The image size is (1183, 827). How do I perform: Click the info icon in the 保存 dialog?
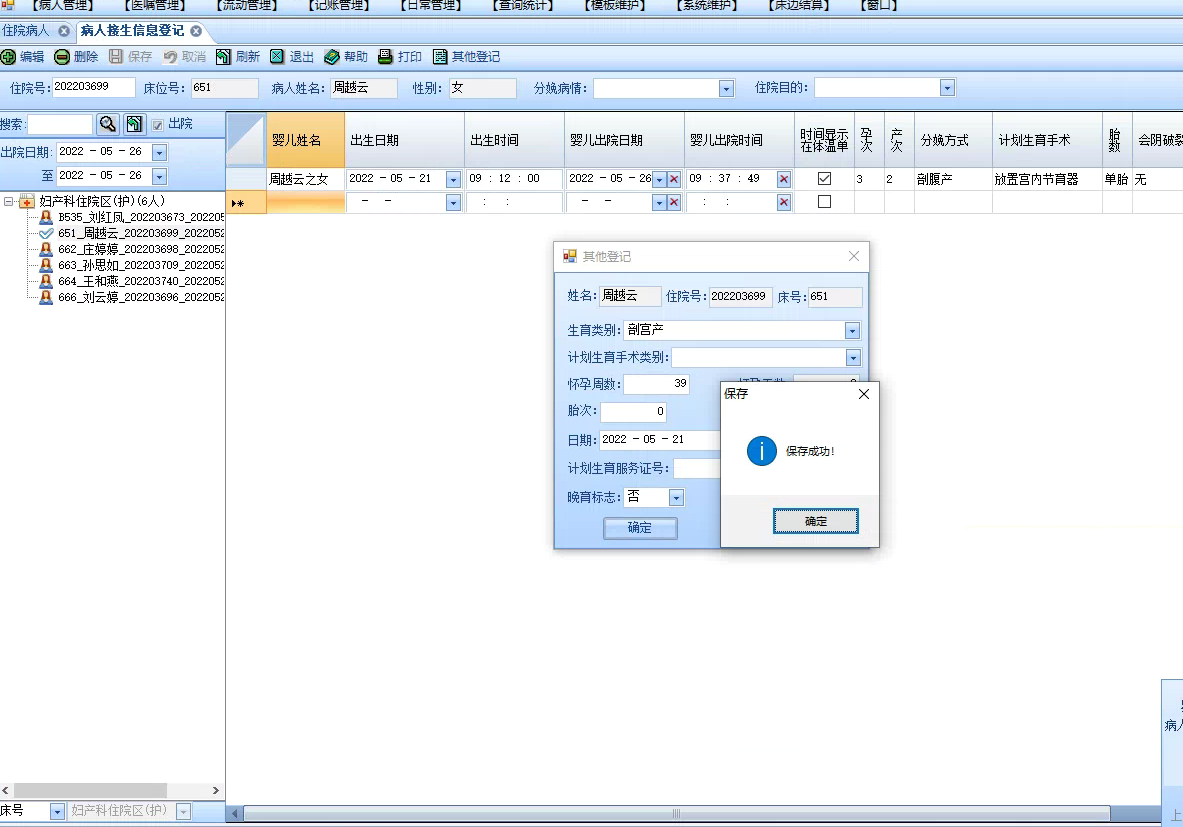point(762,451)
